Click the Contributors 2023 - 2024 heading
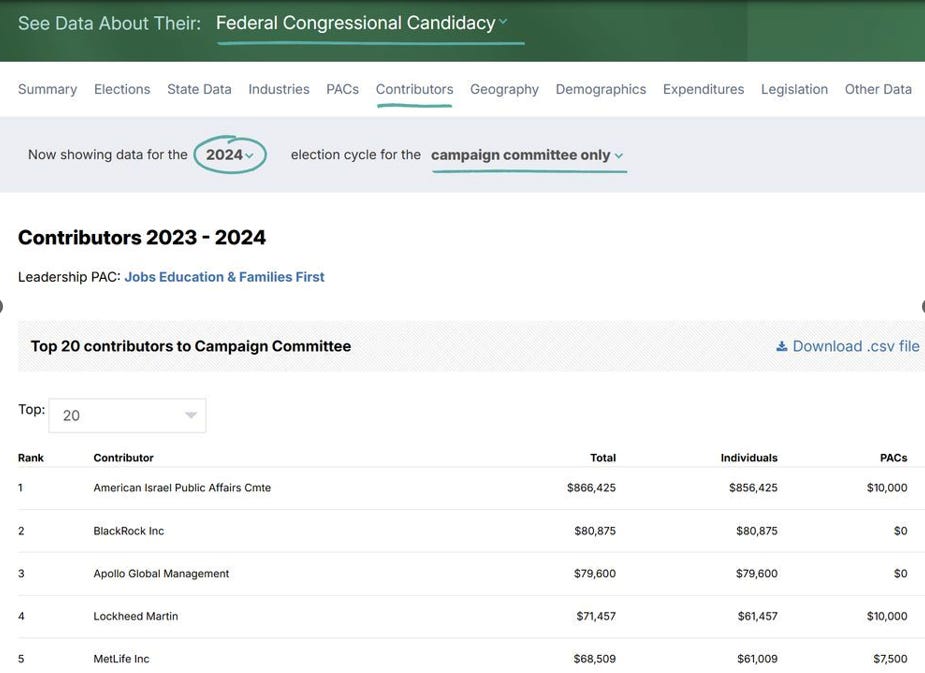This screenshot has height=673, width=925. coord(142,237)
